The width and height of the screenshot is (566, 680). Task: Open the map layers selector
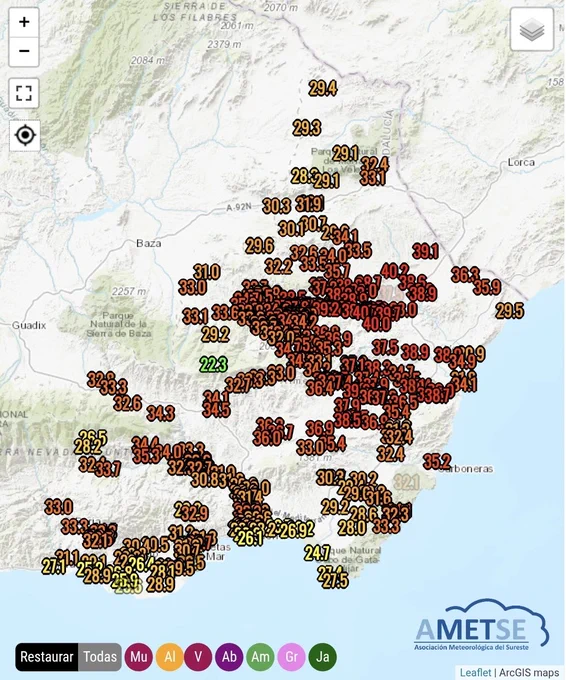(532, 29)
